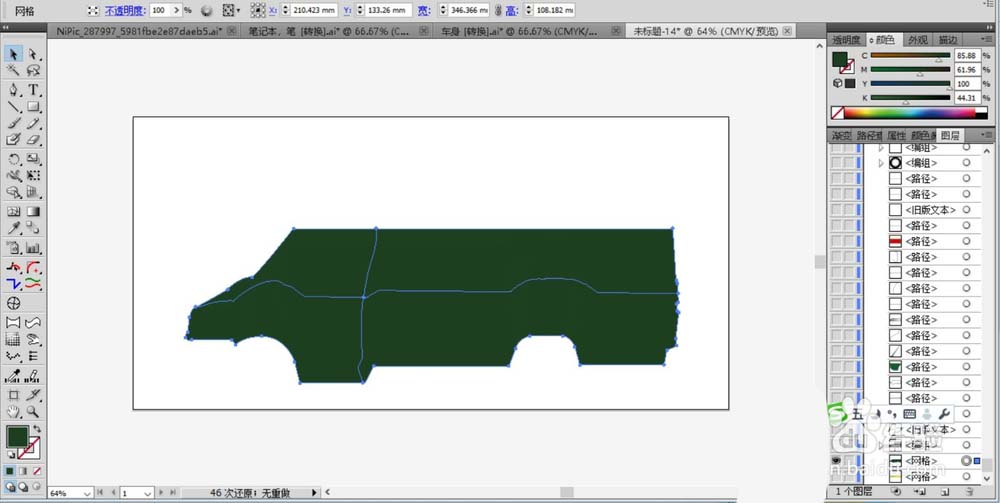
Task: Select the Eraser tool
Action: pyautogui.click(x=33, y=139)
